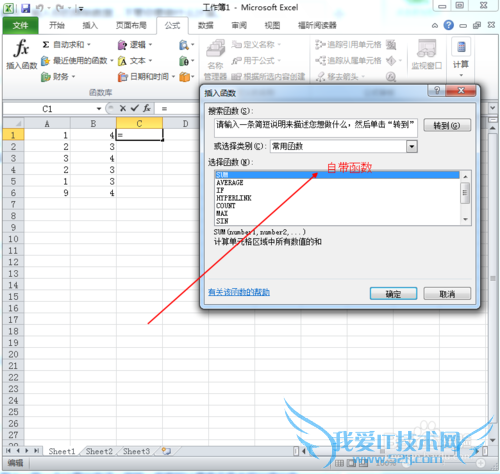Switch to the Sheet3 worksheet tab

coord(136,451)
